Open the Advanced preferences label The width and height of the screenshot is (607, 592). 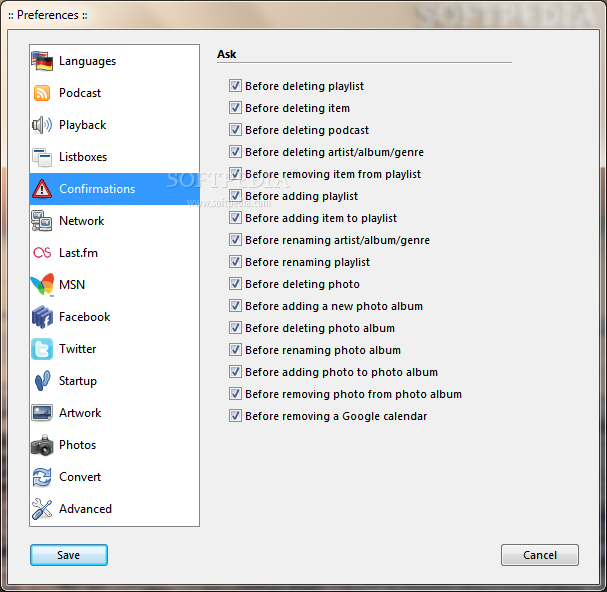[x=85, y=509]
